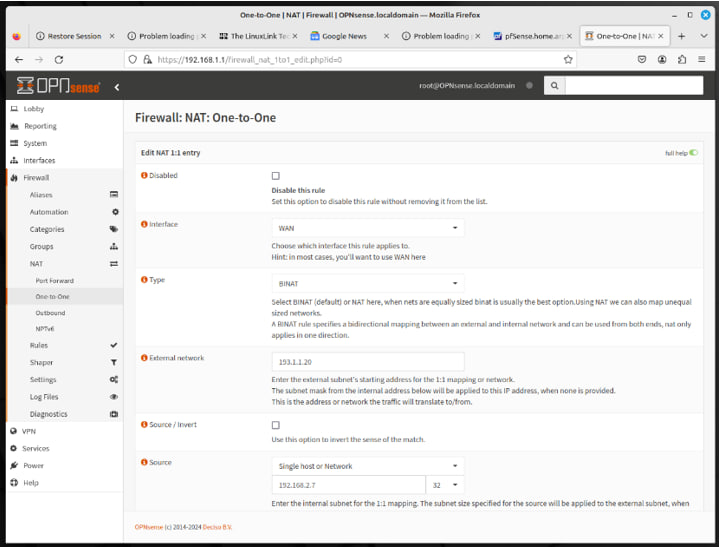Click the Settings cogs icon
This screenshot has width=719, height=547.
pyautogui.click(x=114, y=379)
